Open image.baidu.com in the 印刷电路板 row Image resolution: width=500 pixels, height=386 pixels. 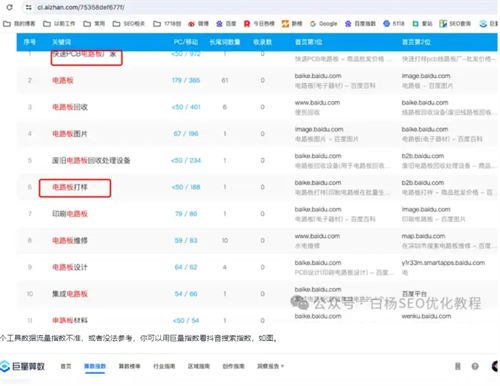(x=426, y=209)
